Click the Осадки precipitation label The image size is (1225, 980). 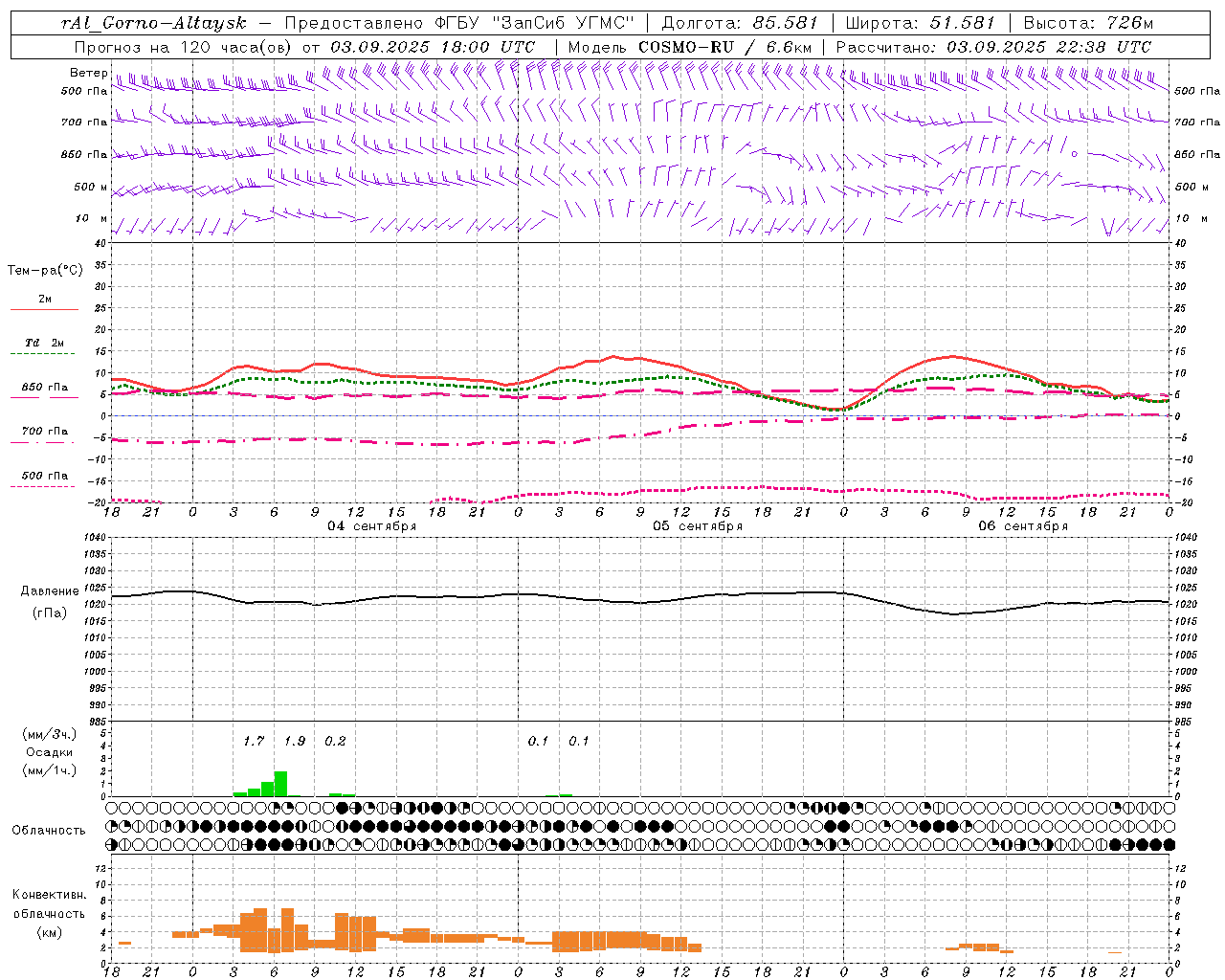pyautogui.click(x=50, y=752)
